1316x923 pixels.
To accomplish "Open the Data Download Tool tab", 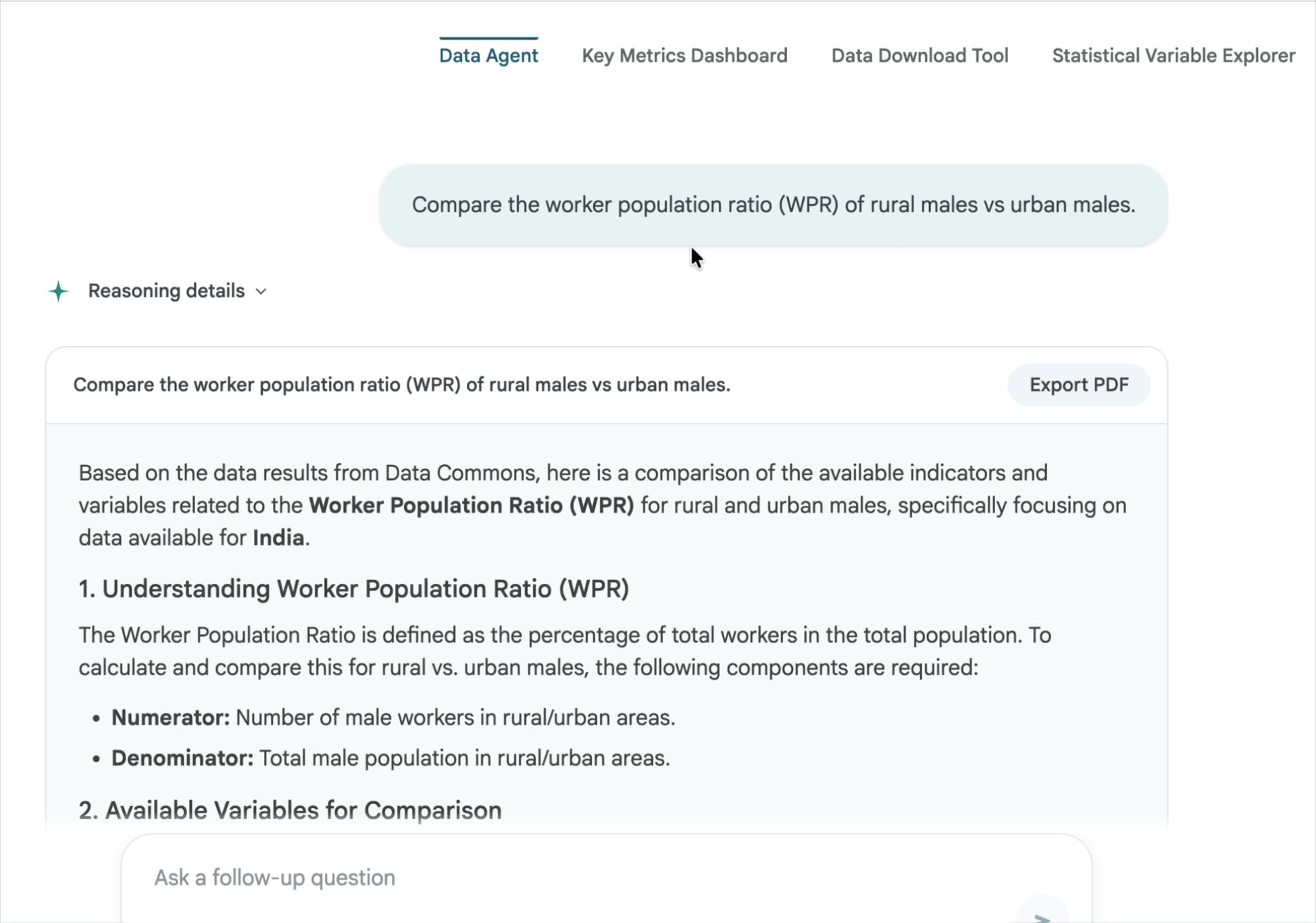I will tap(919, 55).
